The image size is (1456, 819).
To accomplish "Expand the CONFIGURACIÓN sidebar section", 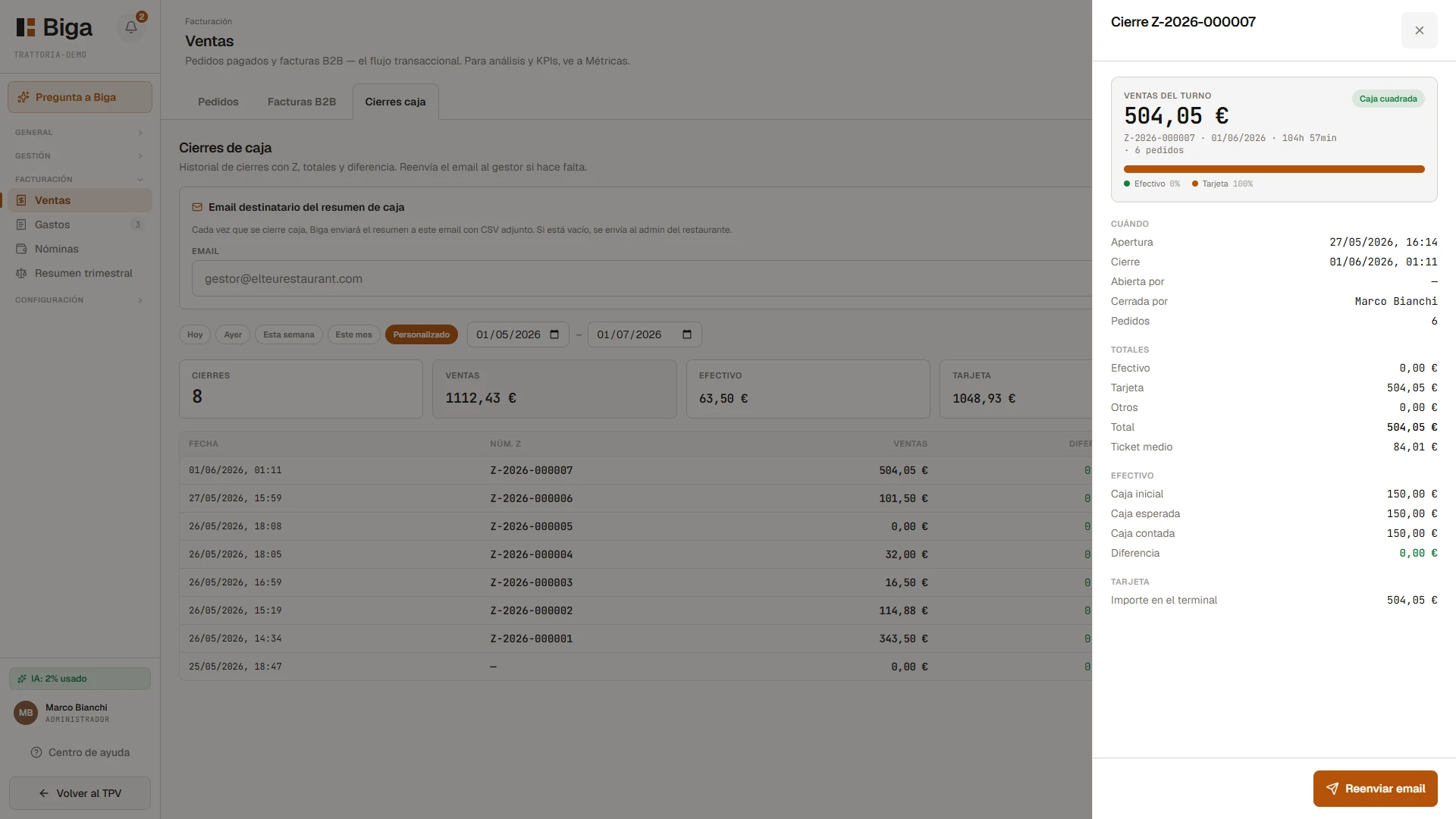I will tap(80, 300).
